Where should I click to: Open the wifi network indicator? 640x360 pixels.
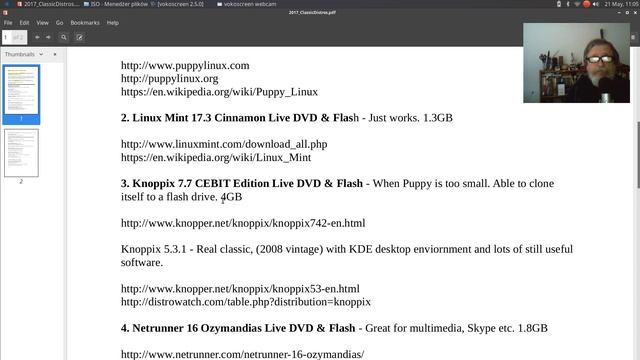[x=577, y=4]
